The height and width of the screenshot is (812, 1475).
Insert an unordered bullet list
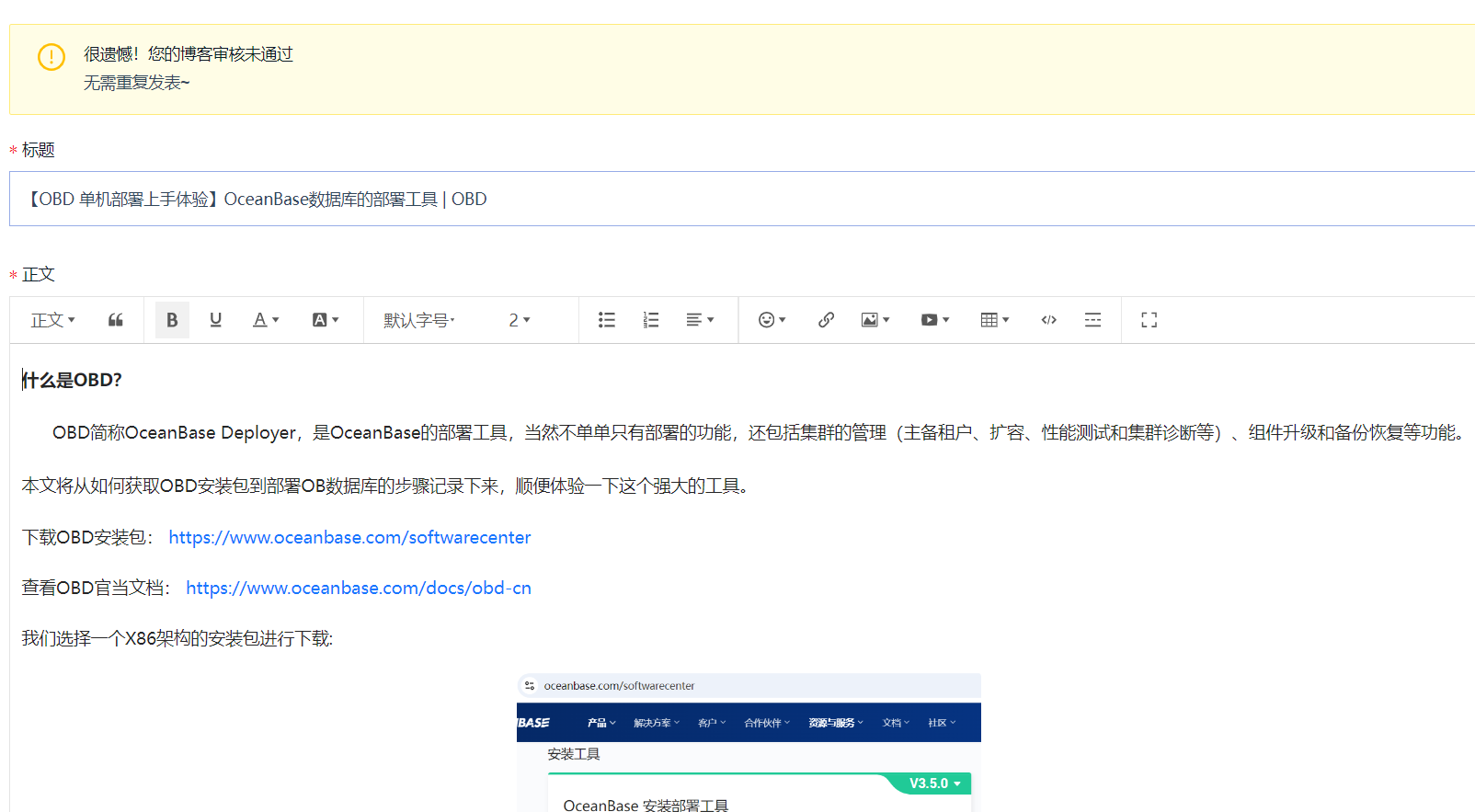[607, 320]
